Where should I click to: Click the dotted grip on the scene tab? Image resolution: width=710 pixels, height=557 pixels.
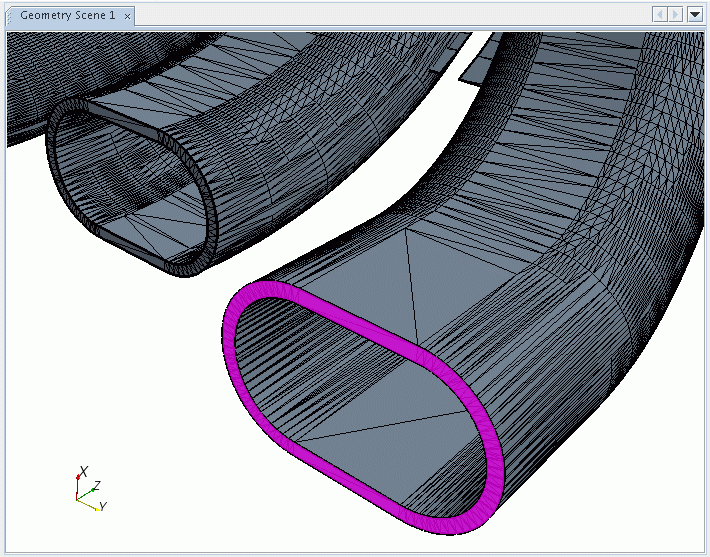[13, 16]
